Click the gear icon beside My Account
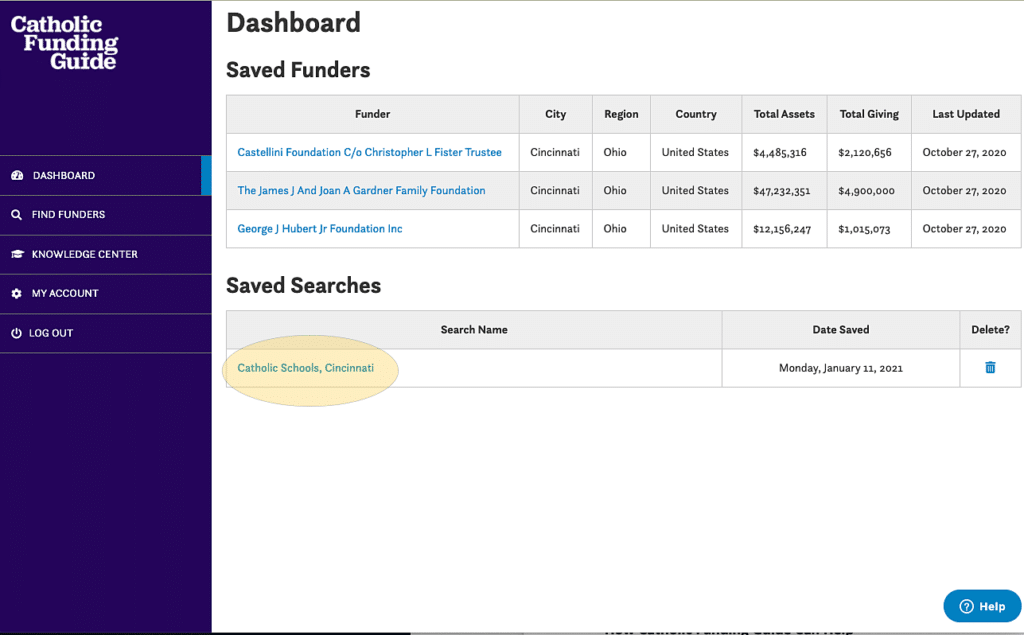 point(16,293)
